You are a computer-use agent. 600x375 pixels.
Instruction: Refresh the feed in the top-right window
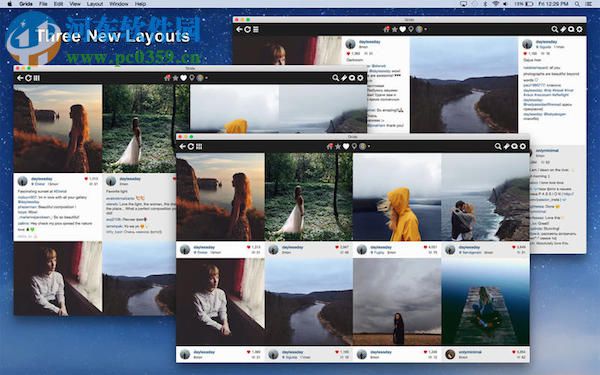click(x=248, y=29)
